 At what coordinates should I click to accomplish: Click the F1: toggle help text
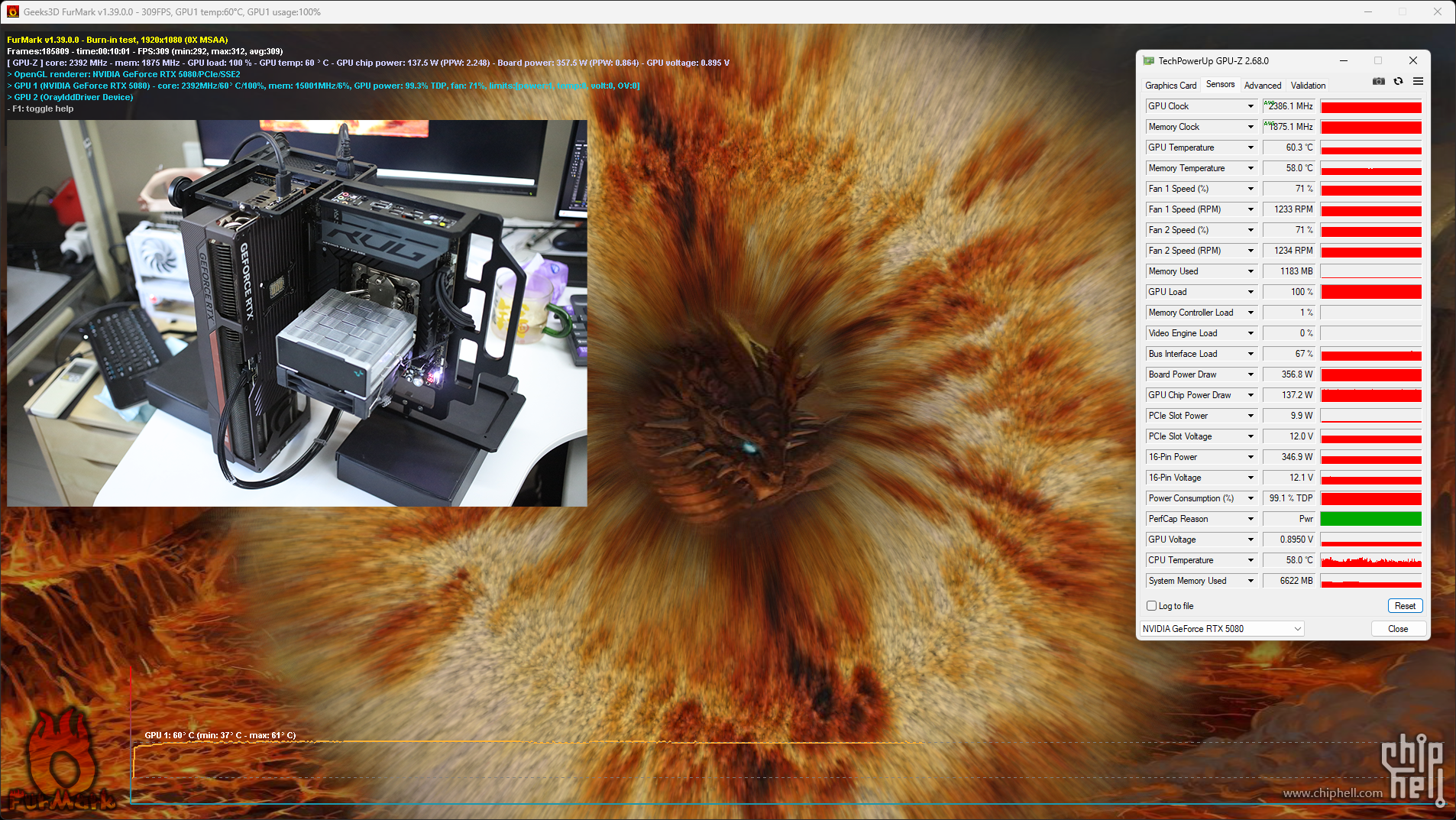[40, 109]
